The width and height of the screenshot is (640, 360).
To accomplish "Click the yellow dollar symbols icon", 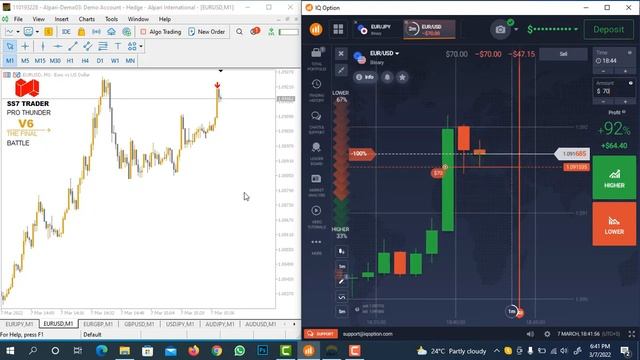I will point(49,31).
